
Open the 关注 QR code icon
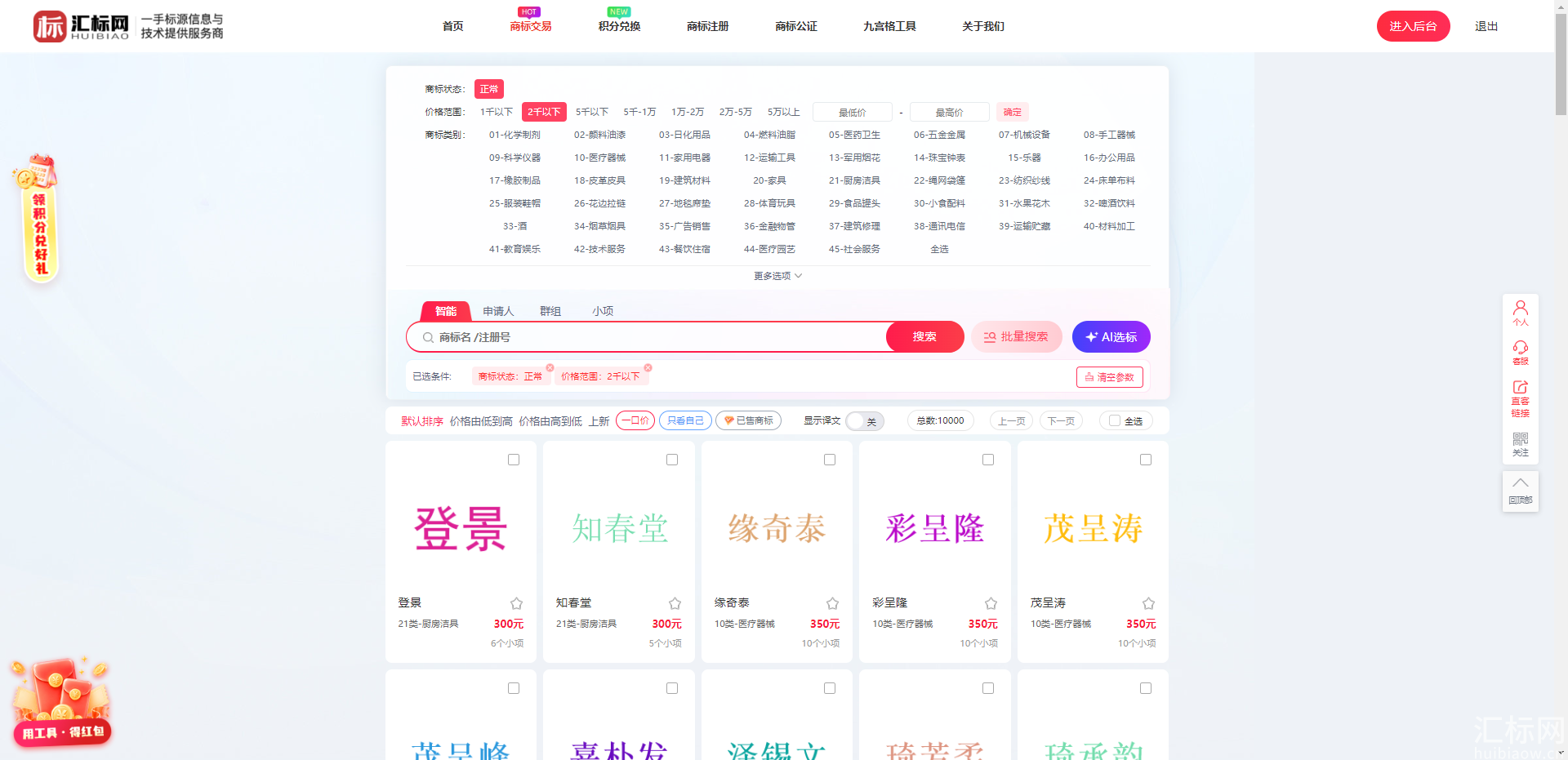(1520, 444)
